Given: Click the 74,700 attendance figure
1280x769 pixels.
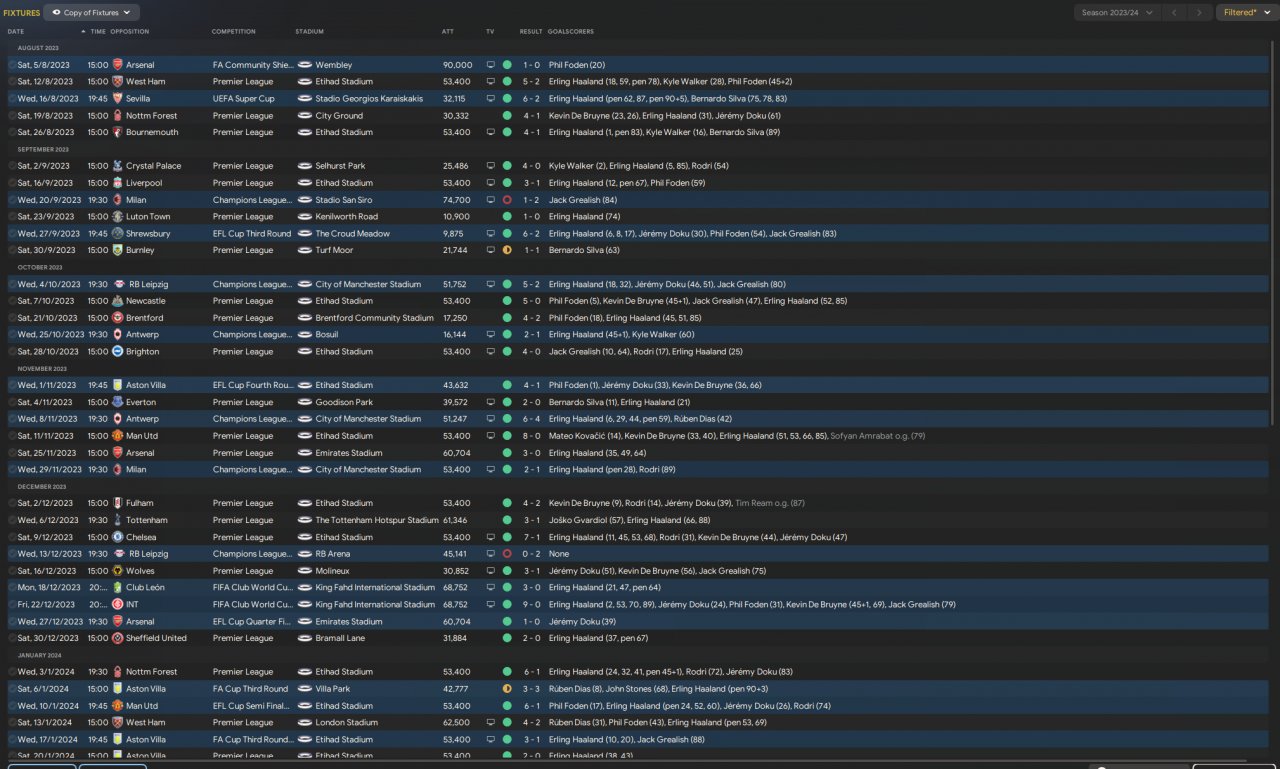Looking at the screenshot, I should pyautogui.click(x=457, y=200).
